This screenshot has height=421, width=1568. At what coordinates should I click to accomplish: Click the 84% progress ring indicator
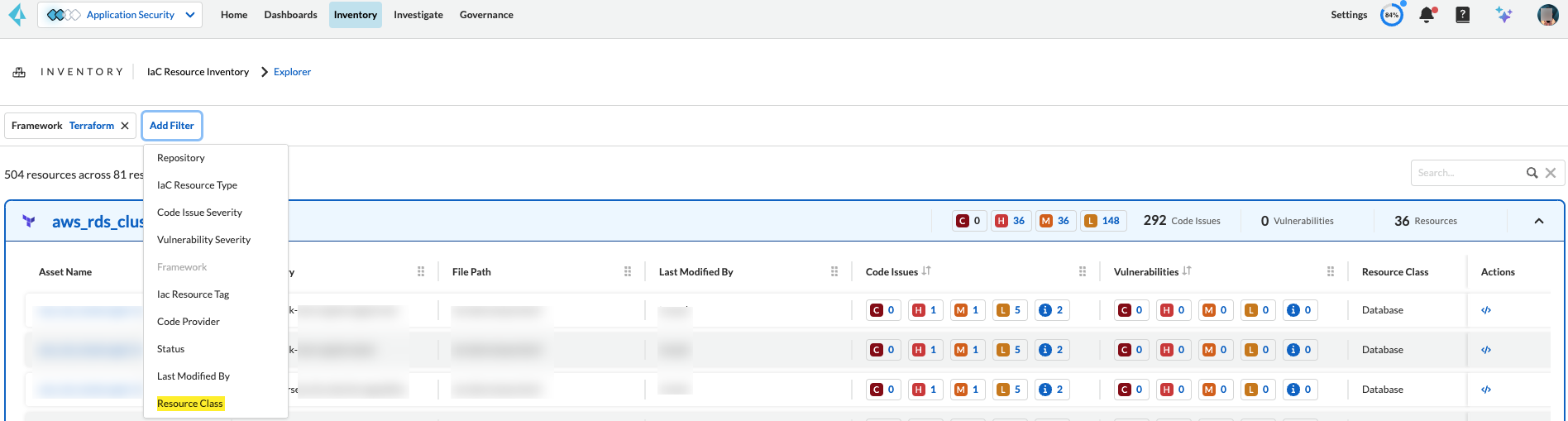point(1392,15)
